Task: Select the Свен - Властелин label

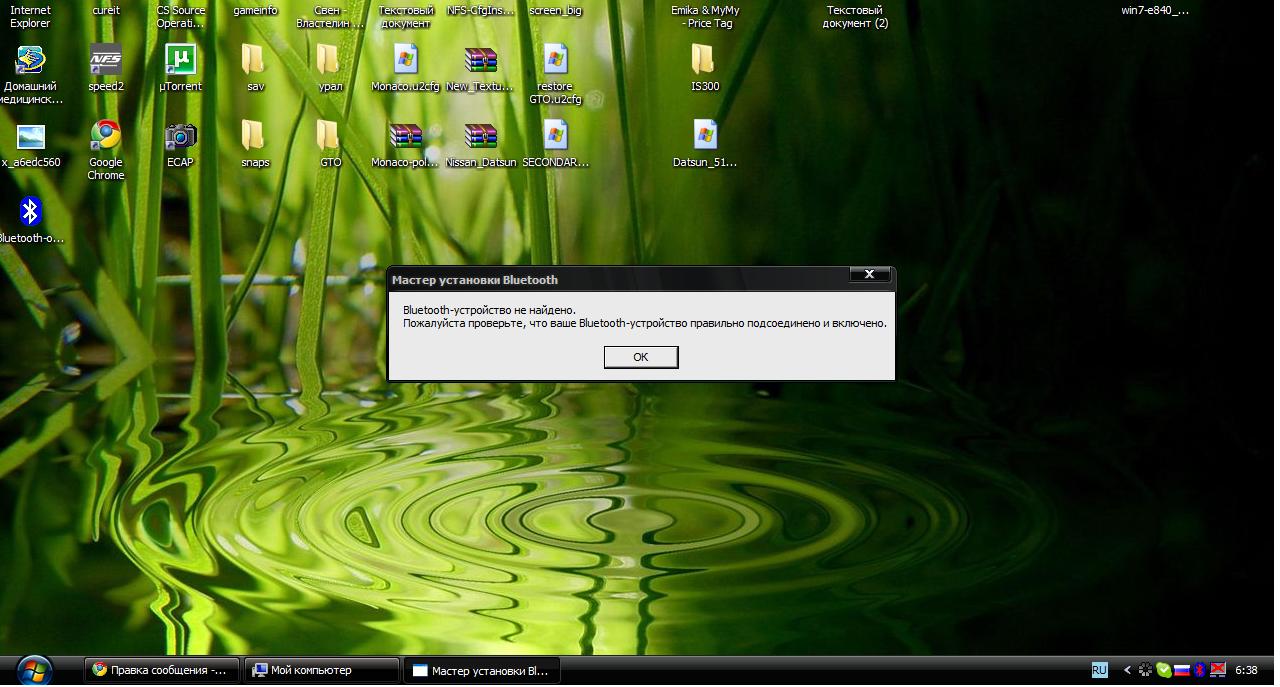Action: pyautogui.click(x=330, y=17)
